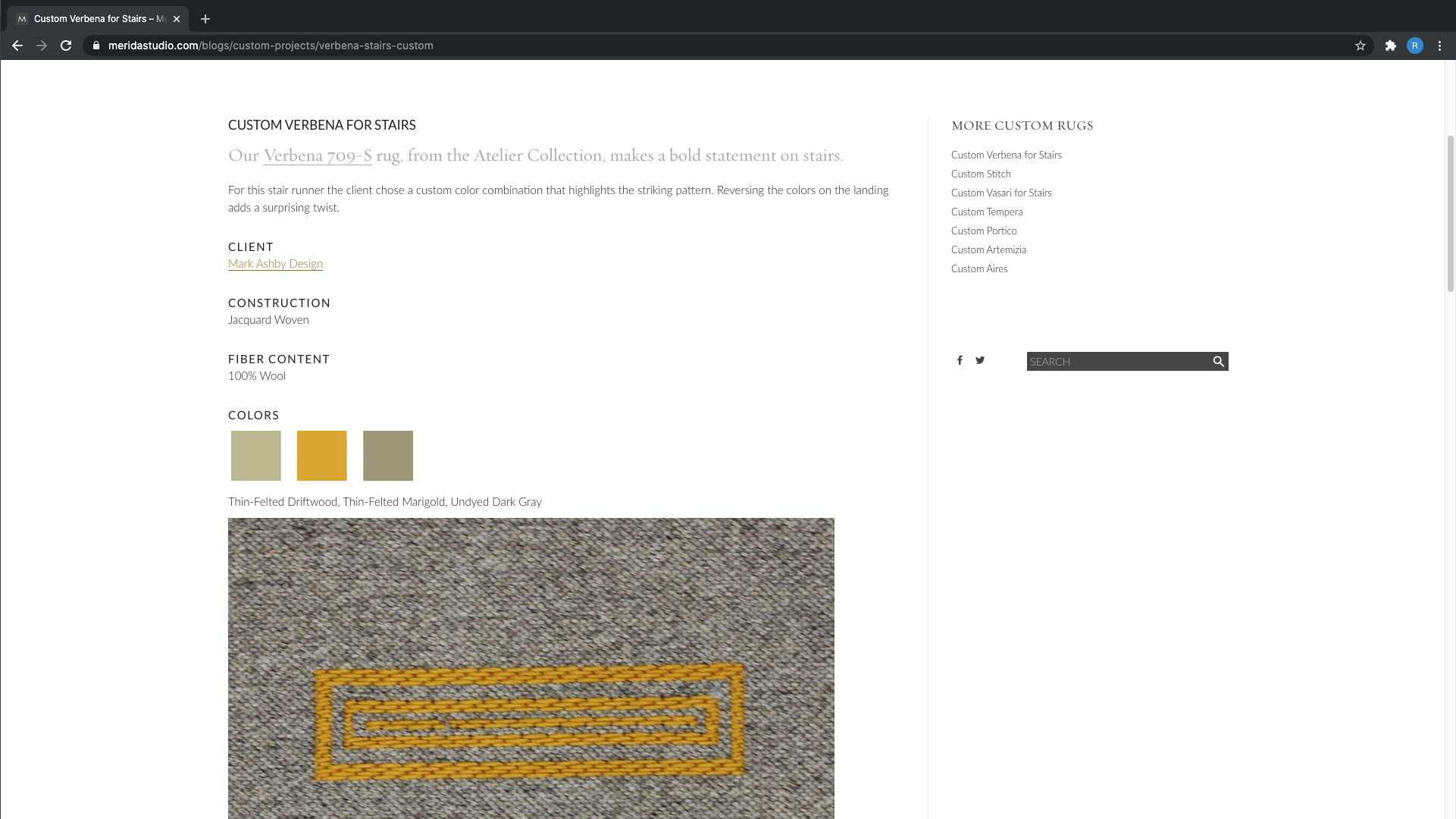Click the MORE CUSTOM RUGS heading
Image resolution: width=1456 pixels, height=819 pixels.
coord(1022,126)
